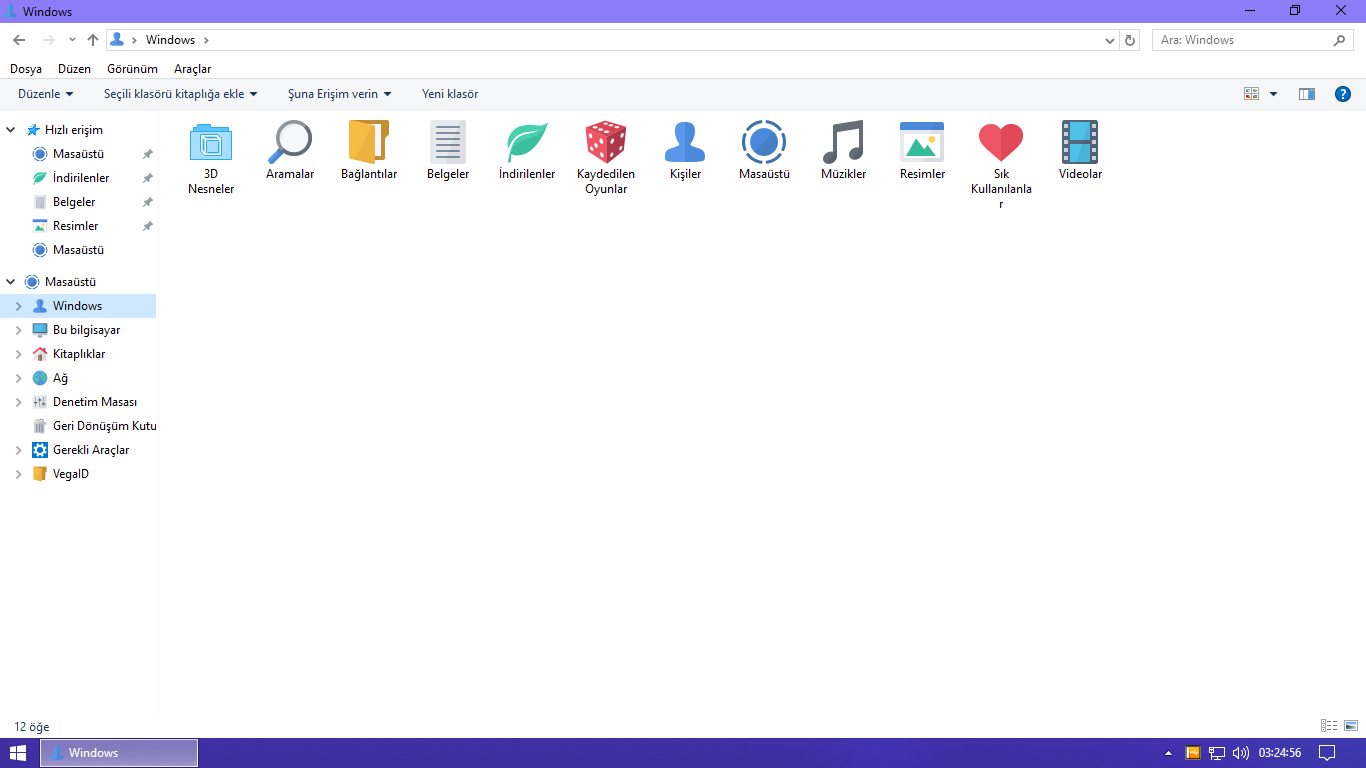Image resolution: width=1366 pixels, height=768 pixels.
Task: Switch to details view in status bar
Action: (x=1329, y=726)
